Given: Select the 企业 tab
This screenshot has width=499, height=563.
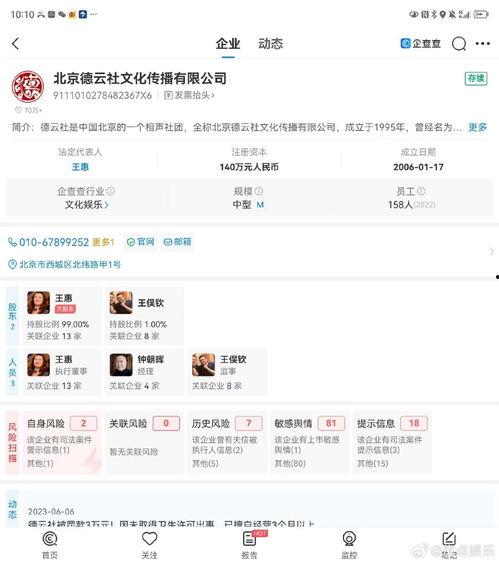Looking at the screenshot, I should tap(228, 44).
